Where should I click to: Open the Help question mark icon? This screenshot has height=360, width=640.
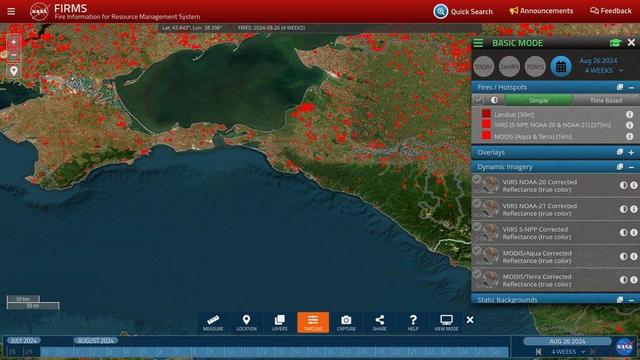413,322
